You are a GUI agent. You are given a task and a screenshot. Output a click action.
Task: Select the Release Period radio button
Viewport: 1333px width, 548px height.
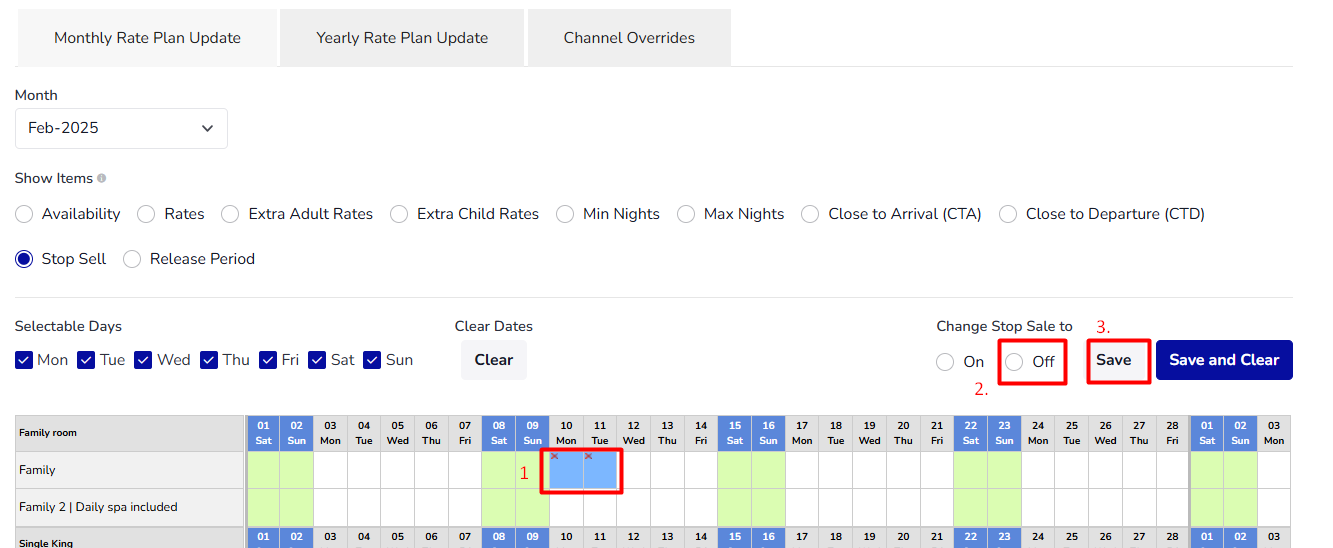132,259
